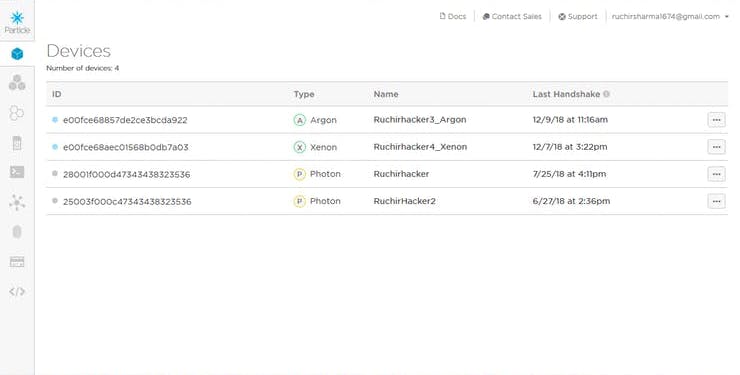Click the gray status dot for Ruchirhacker
Screen dimensions: 740x375
(x=55, y=174)
